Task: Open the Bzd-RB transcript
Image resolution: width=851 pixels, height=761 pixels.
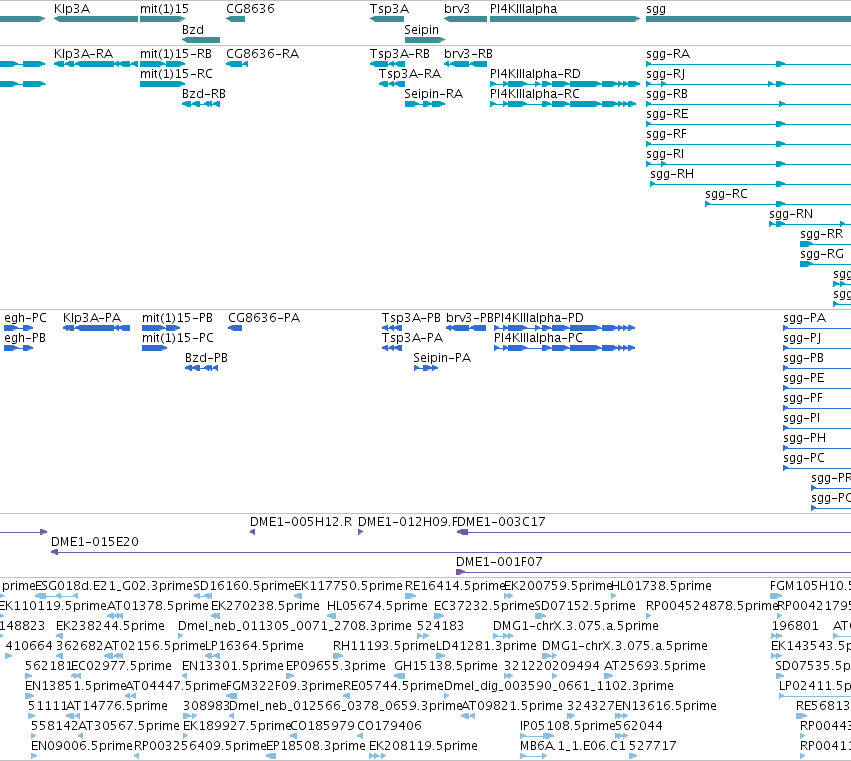Action: [x=204, y=94]
